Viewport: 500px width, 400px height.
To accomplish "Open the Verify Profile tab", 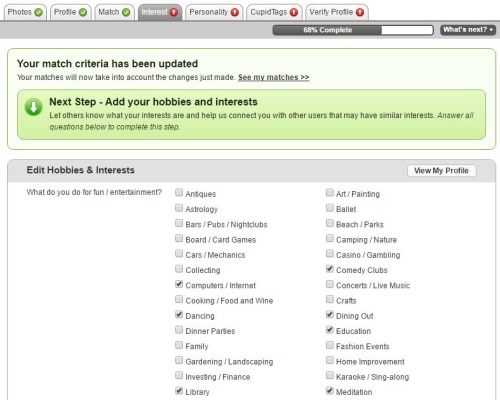I will 337,12.
